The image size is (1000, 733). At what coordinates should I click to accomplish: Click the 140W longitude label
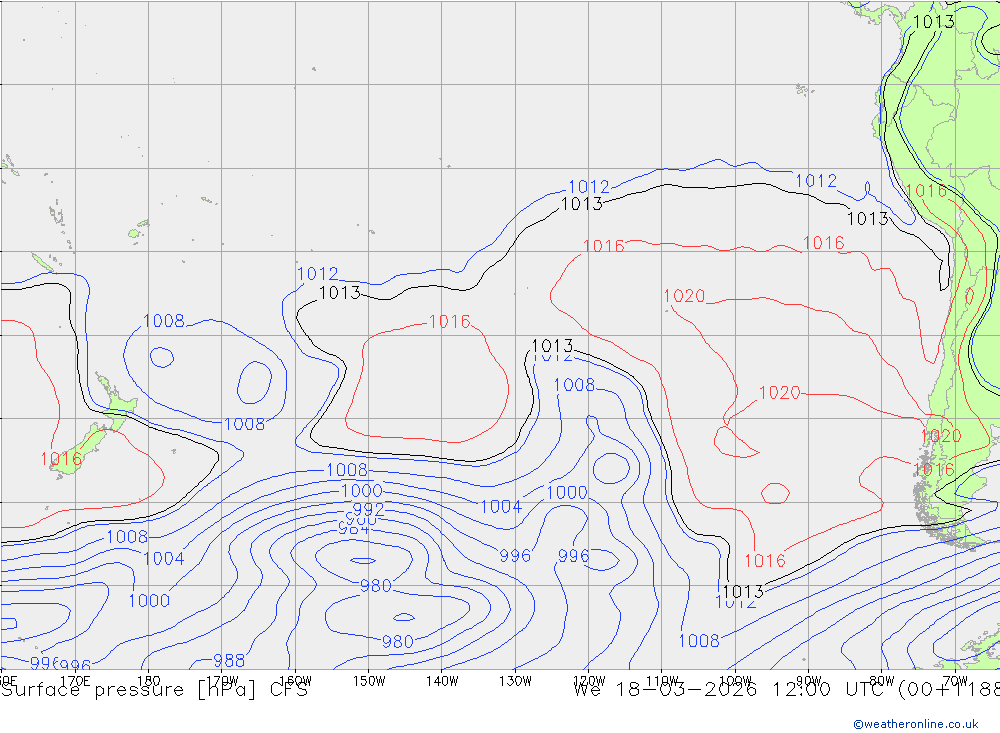click(442, 681)
